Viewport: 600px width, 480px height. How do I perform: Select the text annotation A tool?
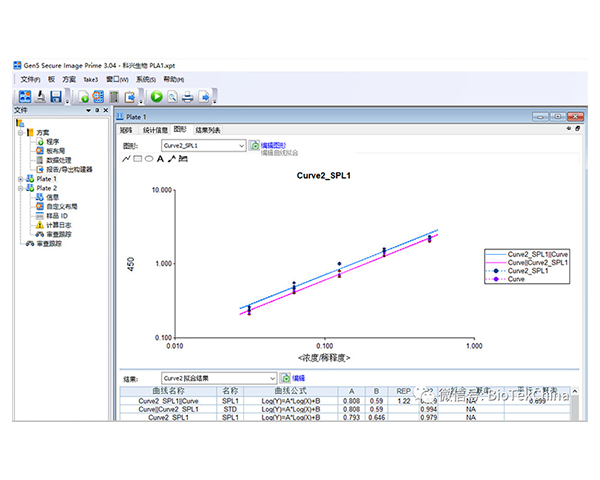tap(160, 158)
